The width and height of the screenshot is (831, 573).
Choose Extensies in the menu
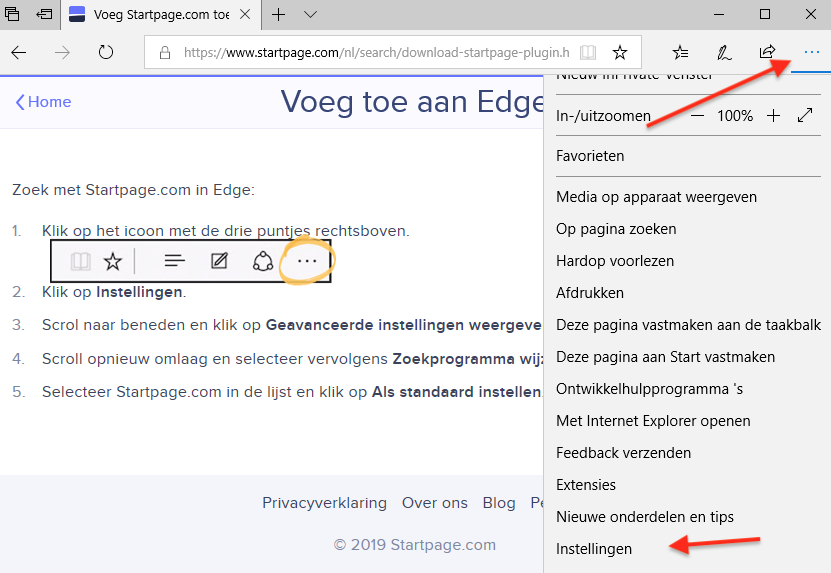click(586, 485)
